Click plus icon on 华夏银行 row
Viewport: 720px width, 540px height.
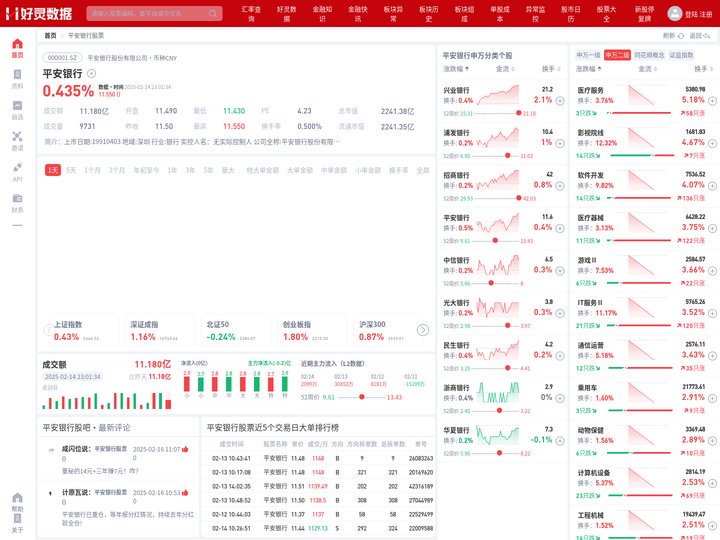click(x=560, y=441)
